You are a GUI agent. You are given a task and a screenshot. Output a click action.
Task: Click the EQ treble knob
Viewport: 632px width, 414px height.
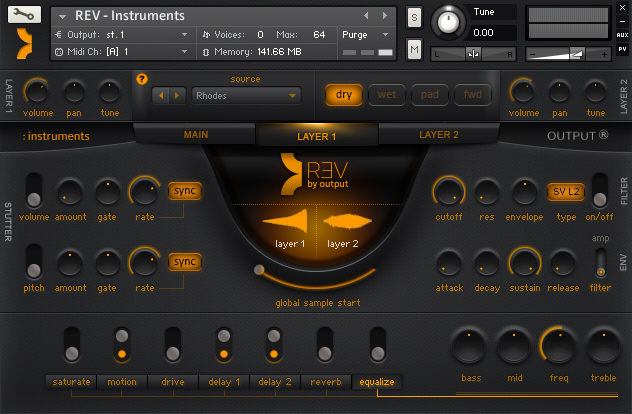603,346
